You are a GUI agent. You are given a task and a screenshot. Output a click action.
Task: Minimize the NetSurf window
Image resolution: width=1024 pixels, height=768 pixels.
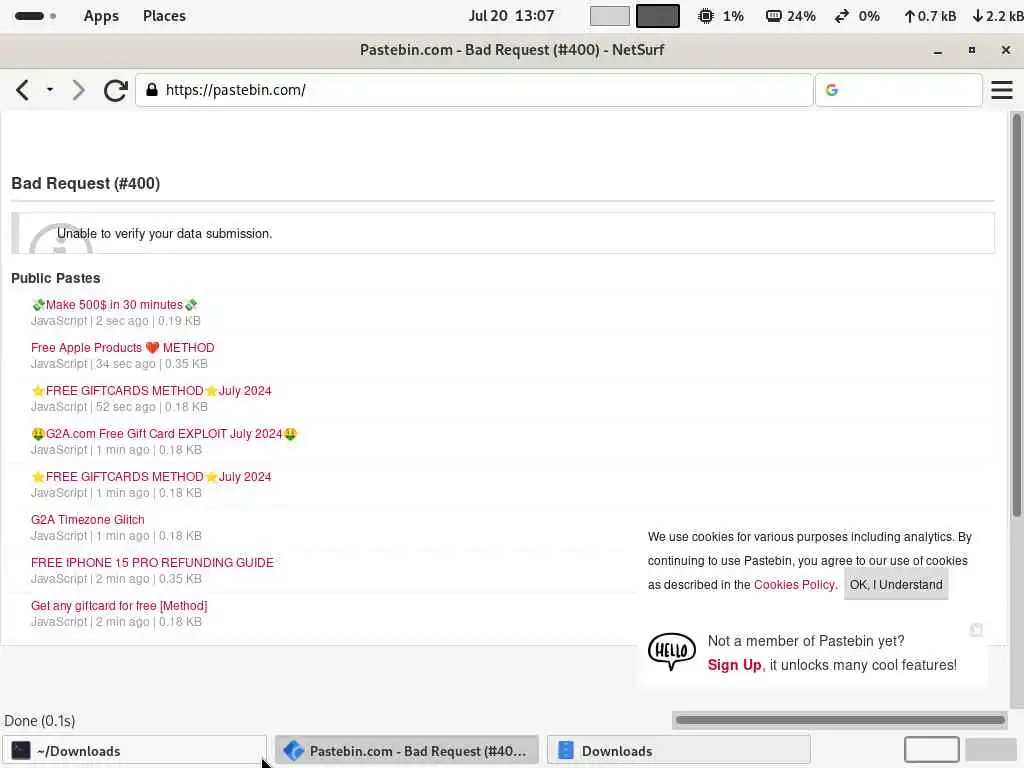point(938,50)
